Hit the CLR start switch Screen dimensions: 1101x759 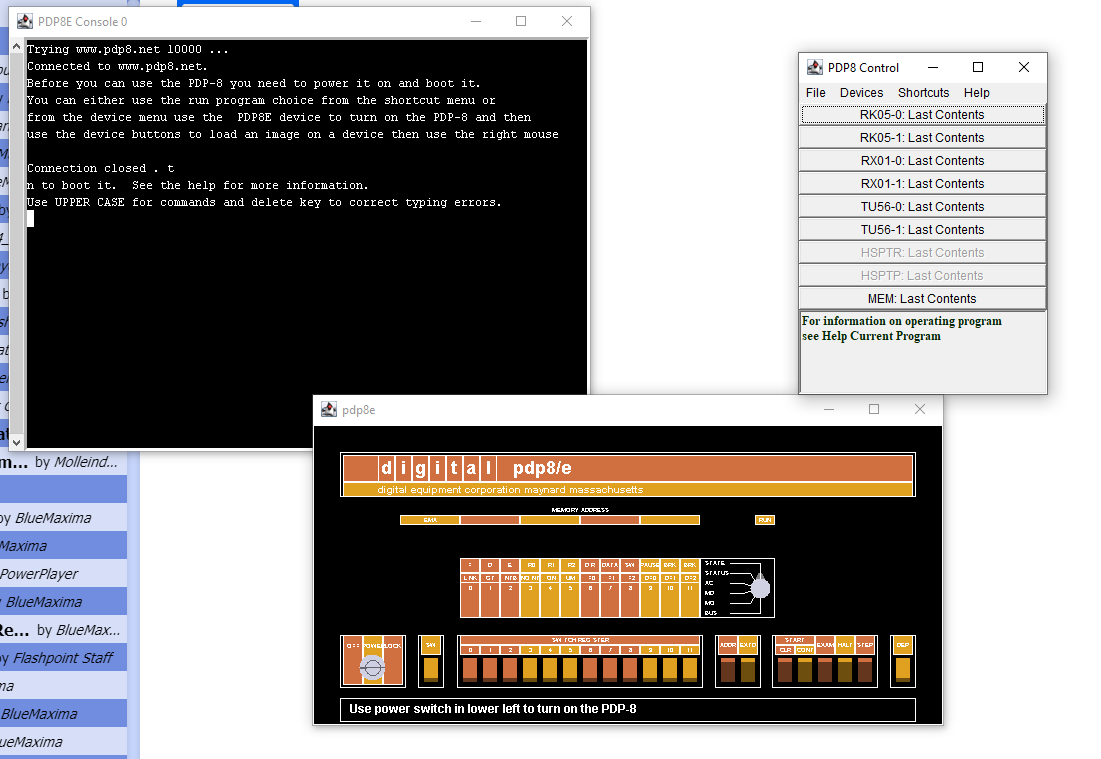(x=785, y=670)
